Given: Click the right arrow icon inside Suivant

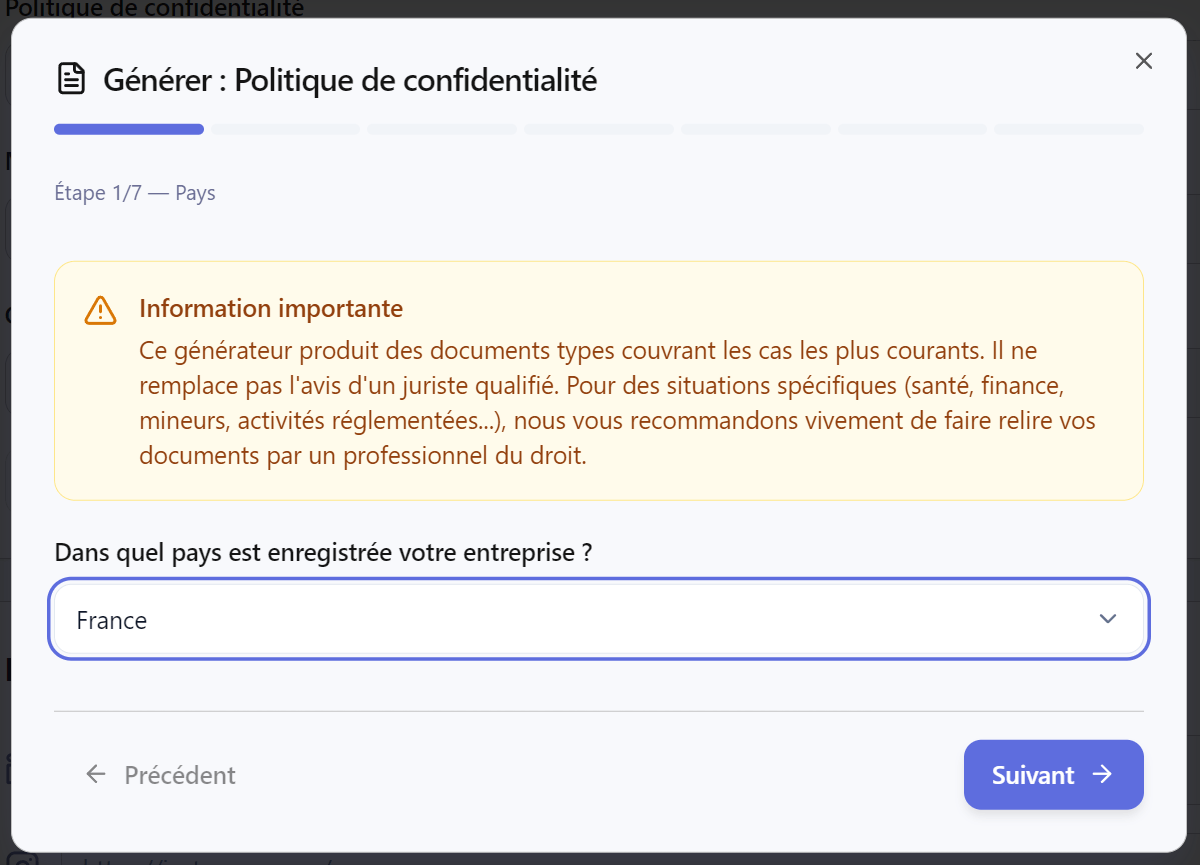Looking at the screenshot, I should 1102,774.
